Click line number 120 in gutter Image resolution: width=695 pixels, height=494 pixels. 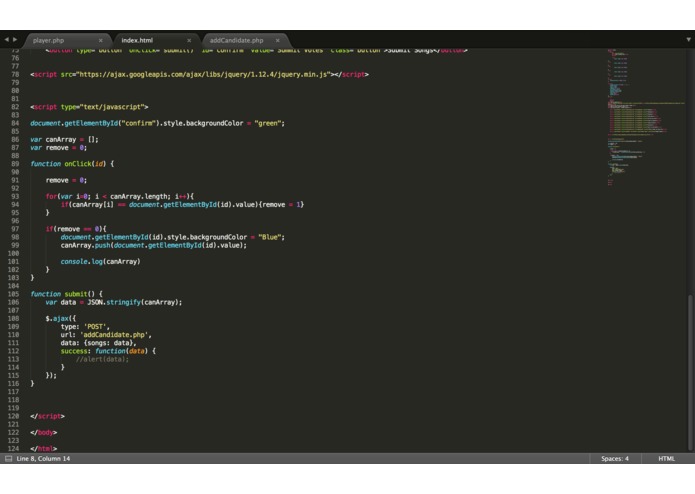tap(13, 416)
